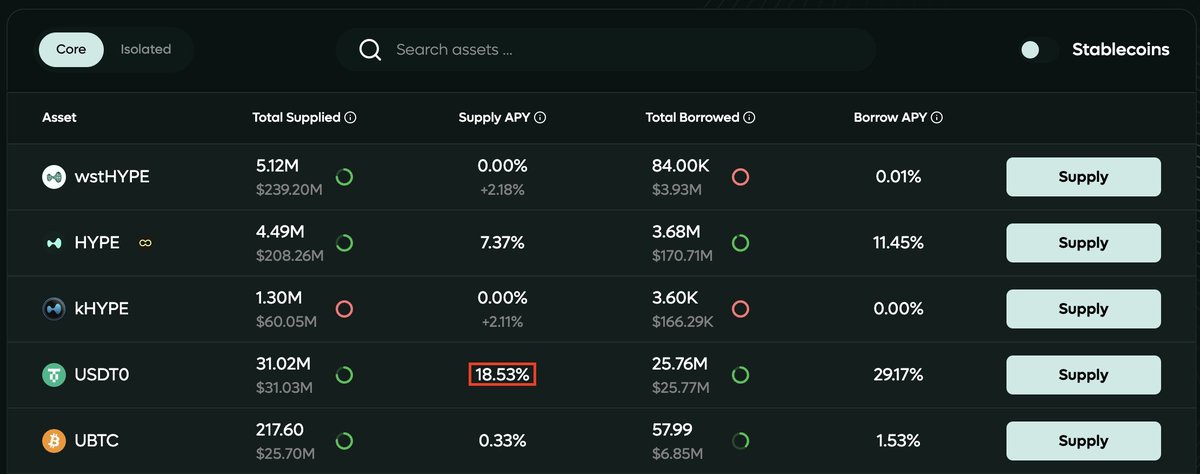Select the wstHYPE asset name
1200x474 pixels.
pyautogui.click(x=112, y=177)
